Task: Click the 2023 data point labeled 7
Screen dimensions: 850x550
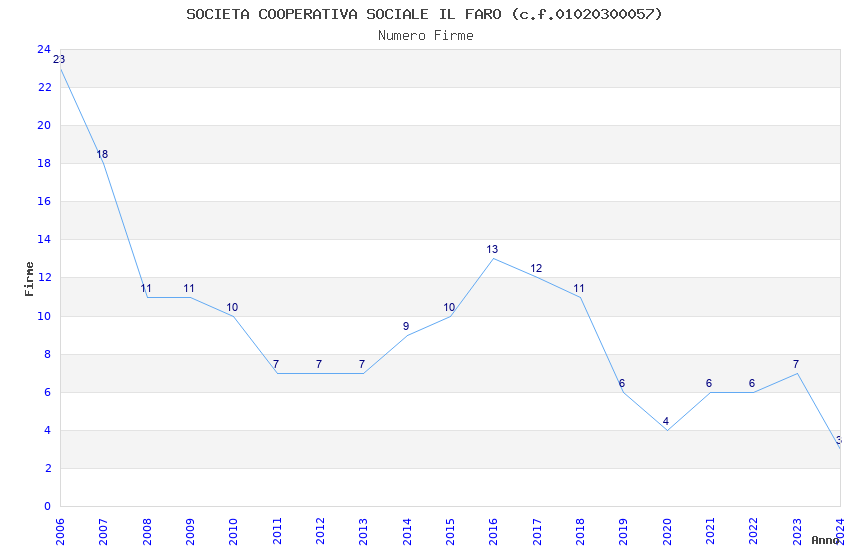Action: tap(796, 364)
